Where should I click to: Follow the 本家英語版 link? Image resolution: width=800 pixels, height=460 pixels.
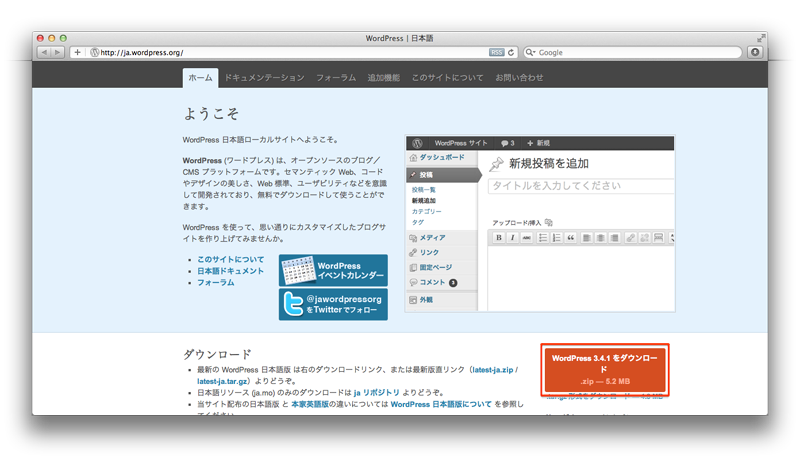click(310, 404)
